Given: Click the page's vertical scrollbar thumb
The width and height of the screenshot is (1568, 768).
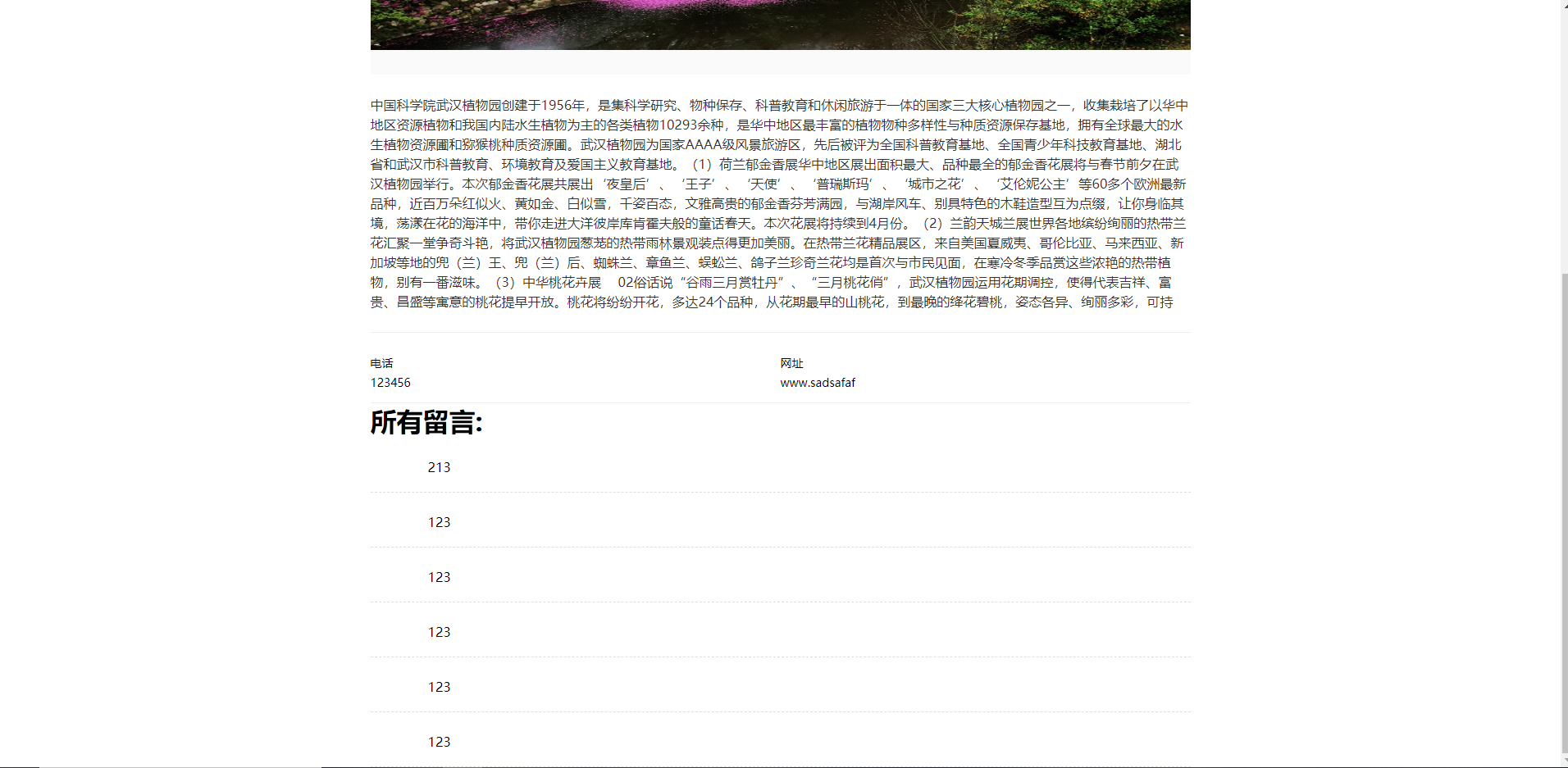Looking at the screenshot, I should pyautogui.click(x=1564, y=512).
